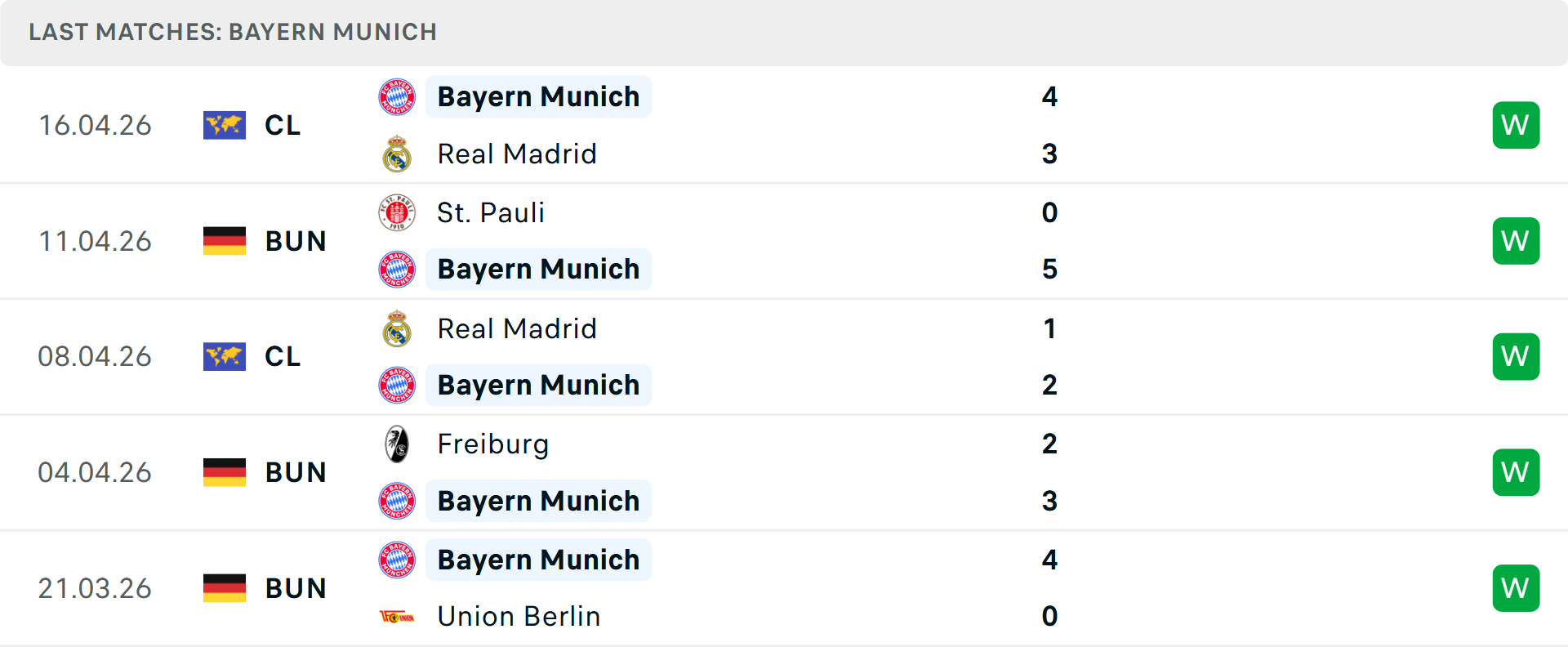The width and height of the screenshot is (1568, 647).
Task: Click the Bayern Munich logo in the Freiburg match
Action: [397, 501]
